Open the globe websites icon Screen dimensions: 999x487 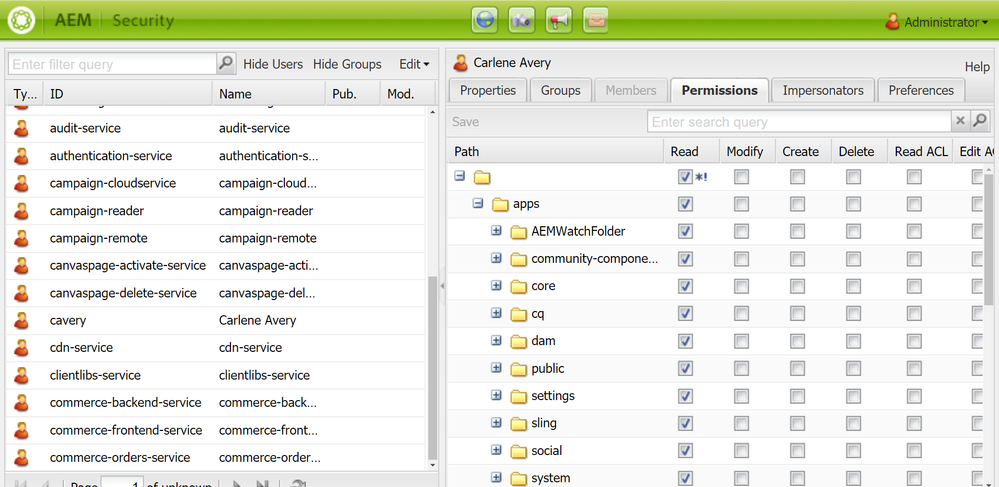click(485, 20)
